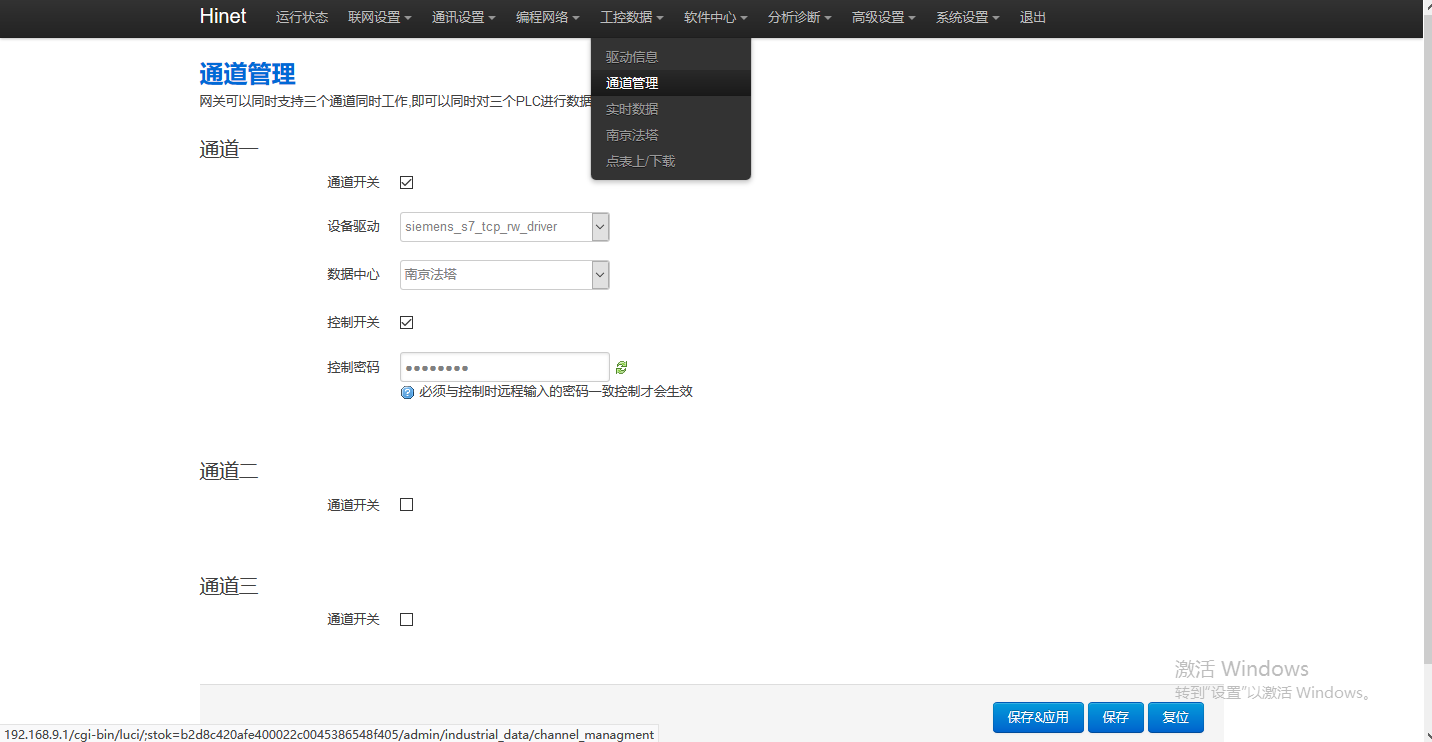Open the 数据中心 dropdown
This screenshot has height=742, width=1432.
504,275
